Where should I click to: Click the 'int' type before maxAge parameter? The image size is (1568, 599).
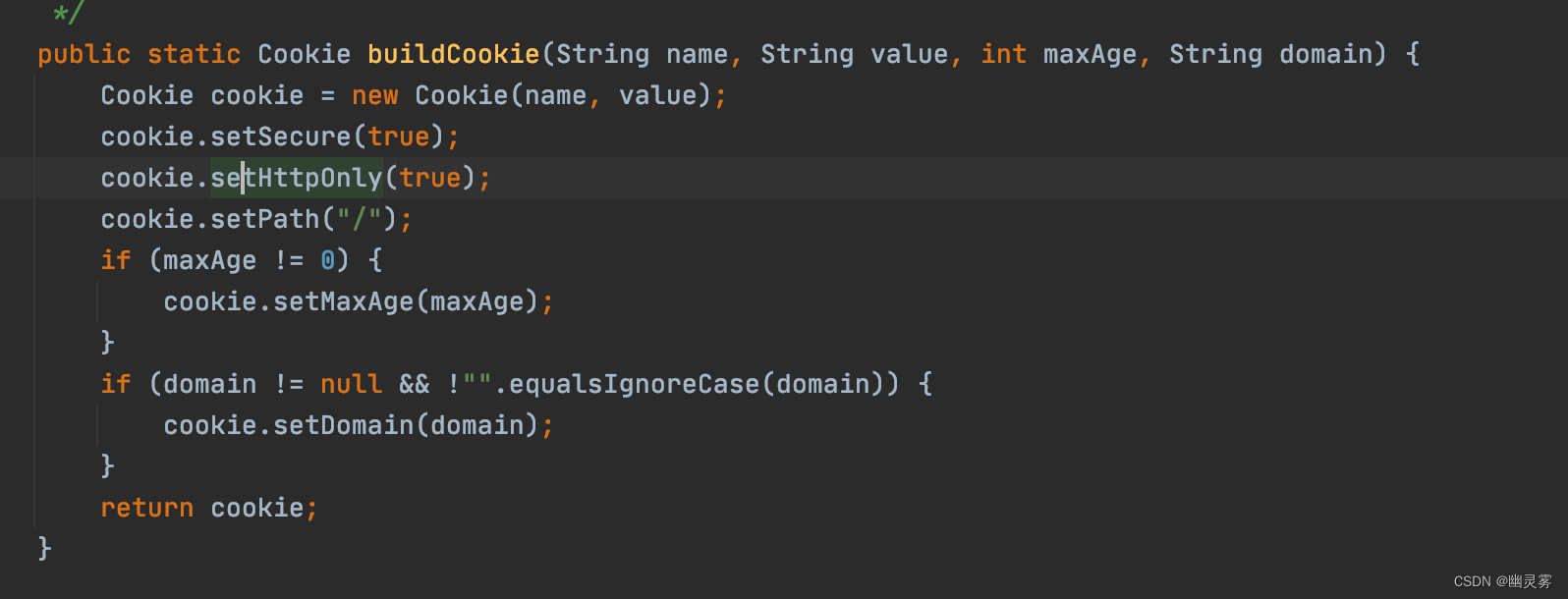tap(1004, 54)
